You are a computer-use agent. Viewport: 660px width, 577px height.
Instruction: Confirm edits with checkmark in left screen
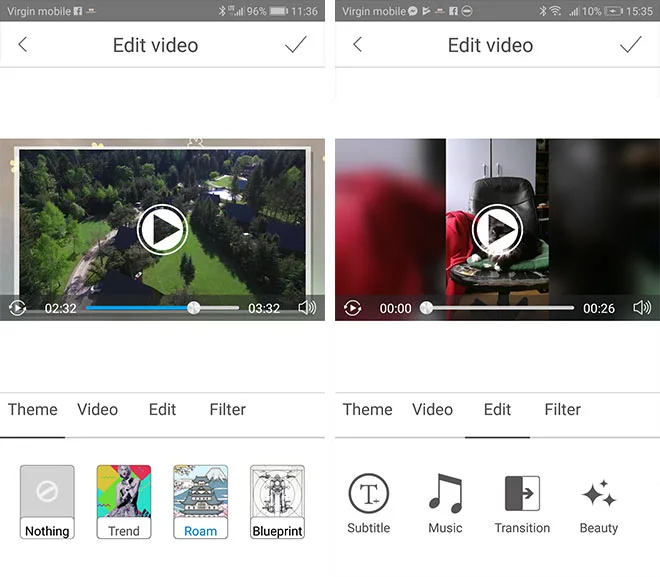[295, 45]
